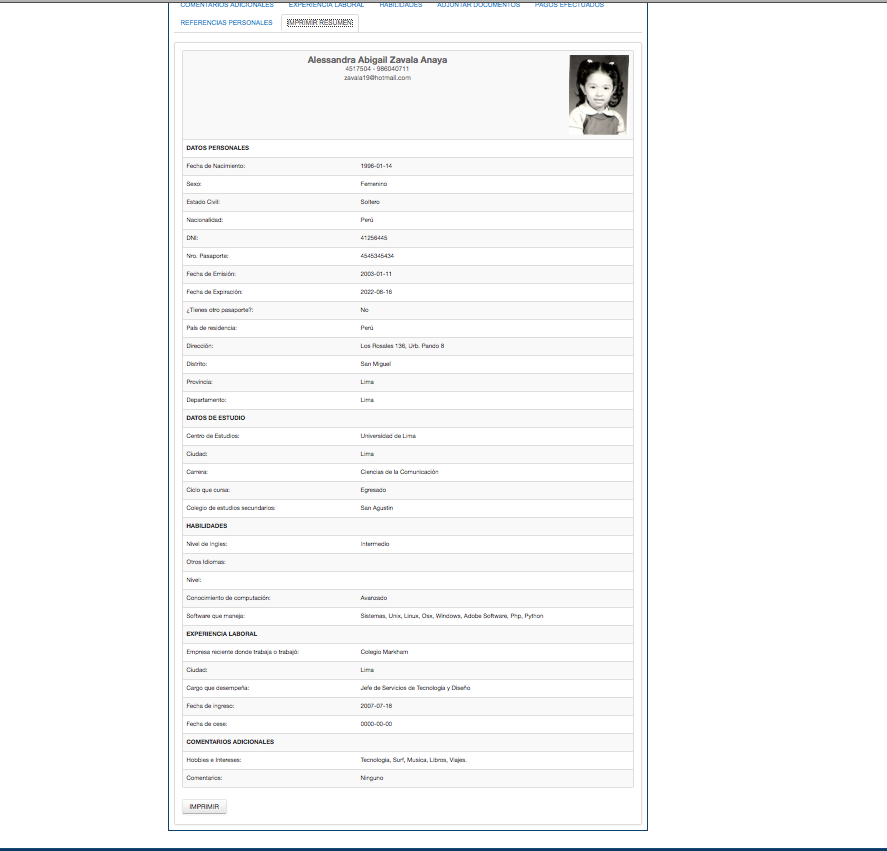887x851 pixels.
Task: Click the Fecha de Emisión value 2003-01-11
Action: 376,274
